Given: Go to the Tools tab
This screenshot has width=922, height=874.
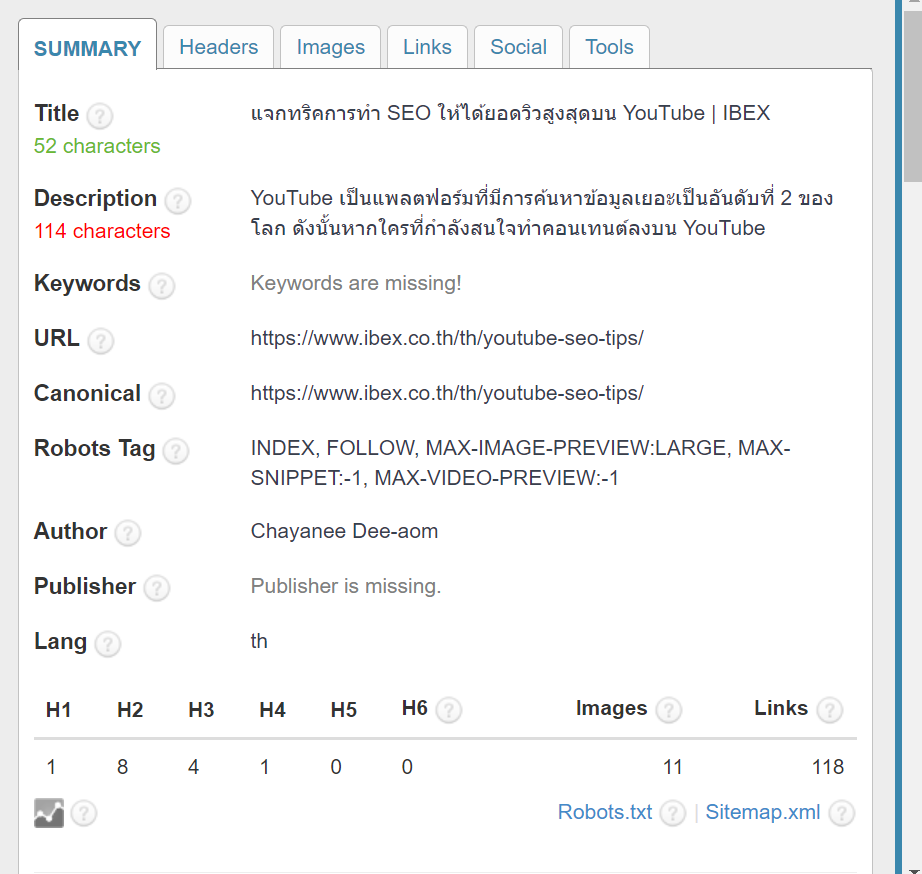Looking at the screenshot, I should point(609,47).
